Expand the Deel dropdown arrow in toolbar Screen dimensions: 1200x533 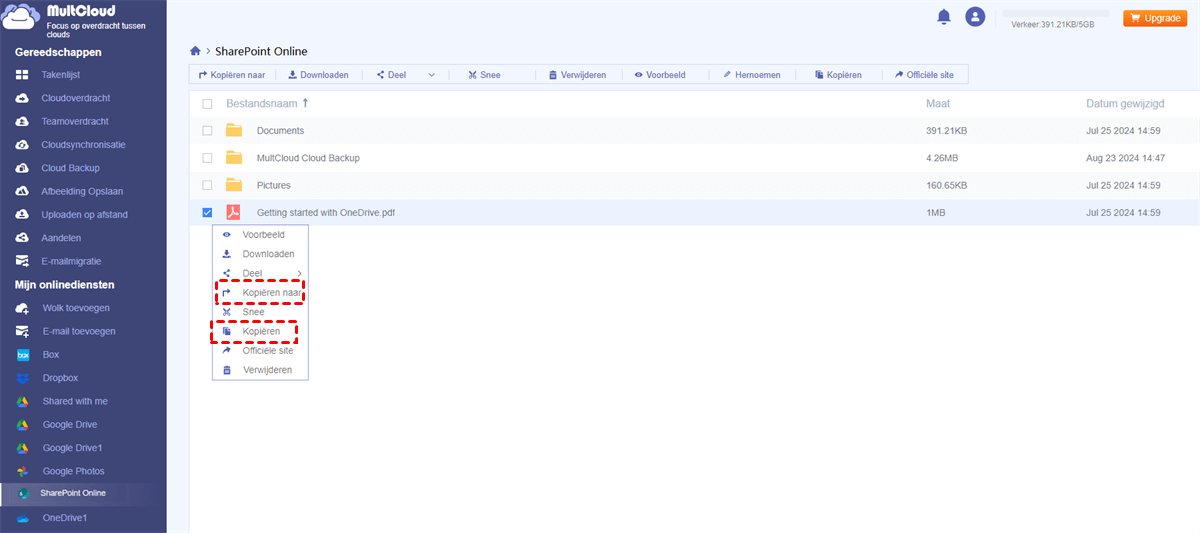pyautogui.click(x=432, y=75)
